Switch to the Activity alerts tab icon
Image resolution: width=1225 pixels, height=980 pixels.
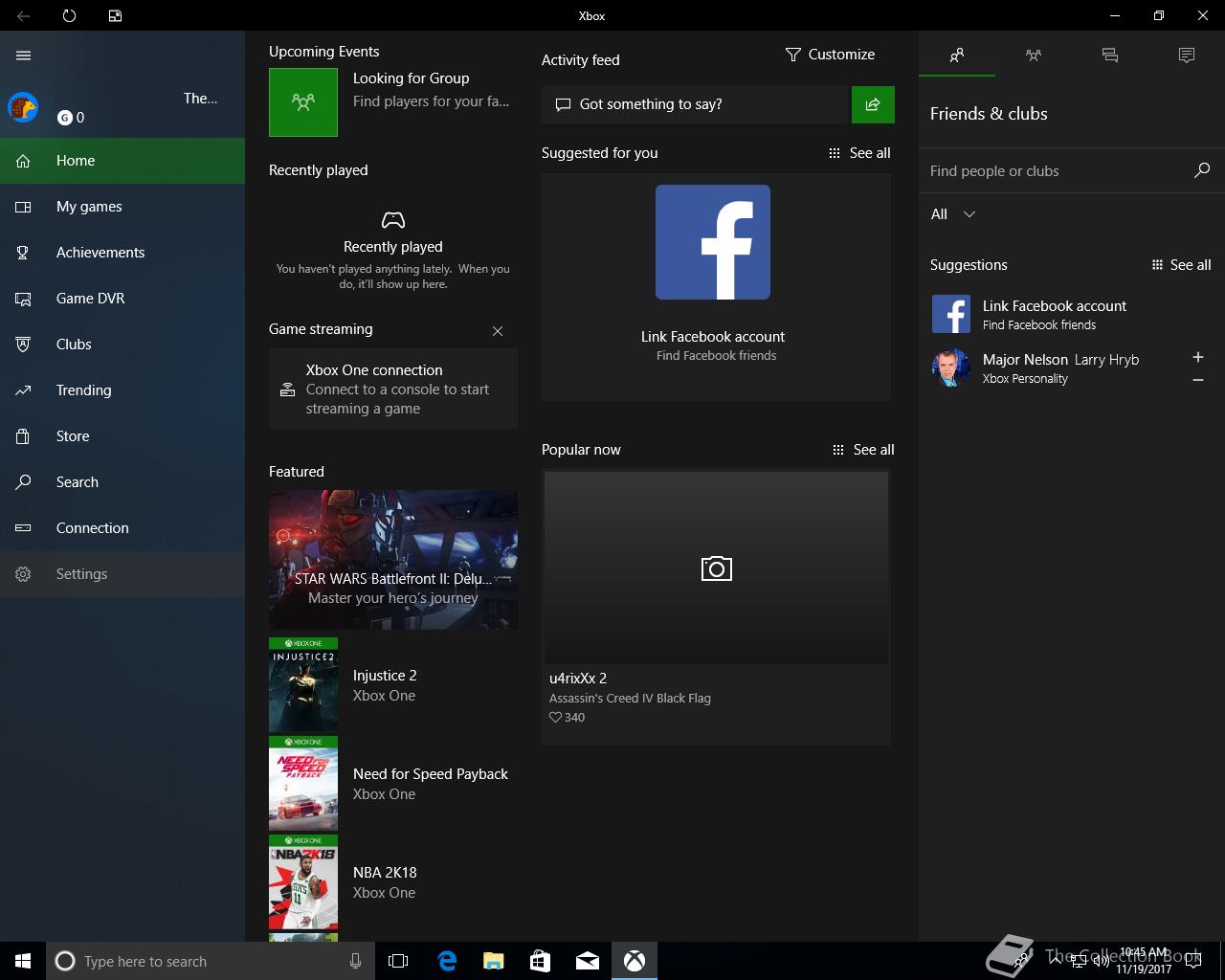pos(1187,56)
